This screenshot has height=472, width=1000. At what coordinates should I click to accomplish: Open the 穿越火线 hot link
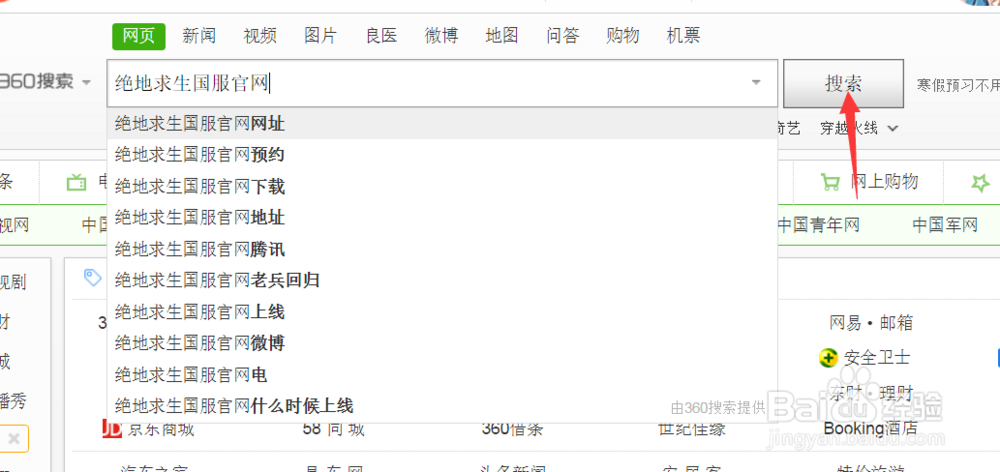[848, 129]
